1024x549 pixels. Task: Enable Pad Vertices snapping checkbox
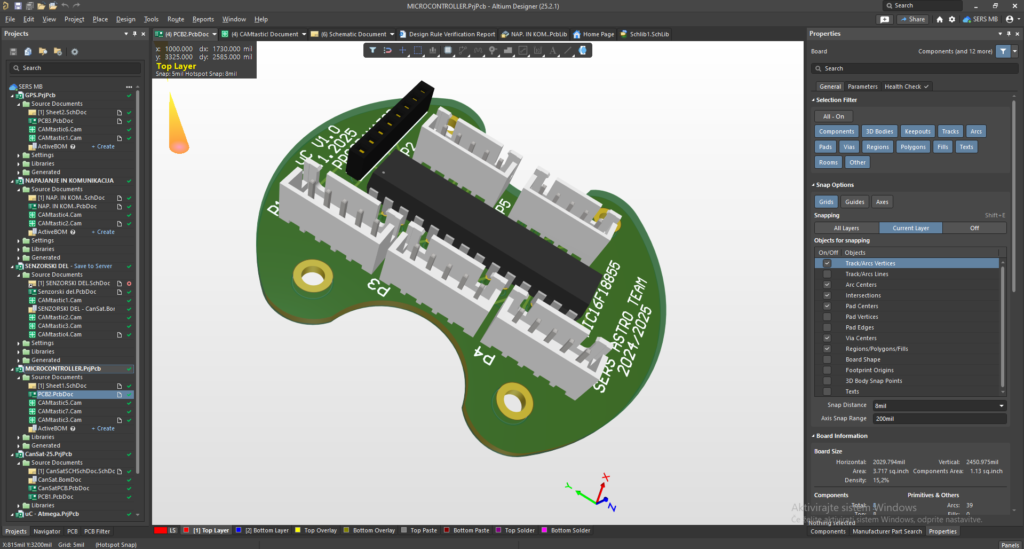[826, 316]
